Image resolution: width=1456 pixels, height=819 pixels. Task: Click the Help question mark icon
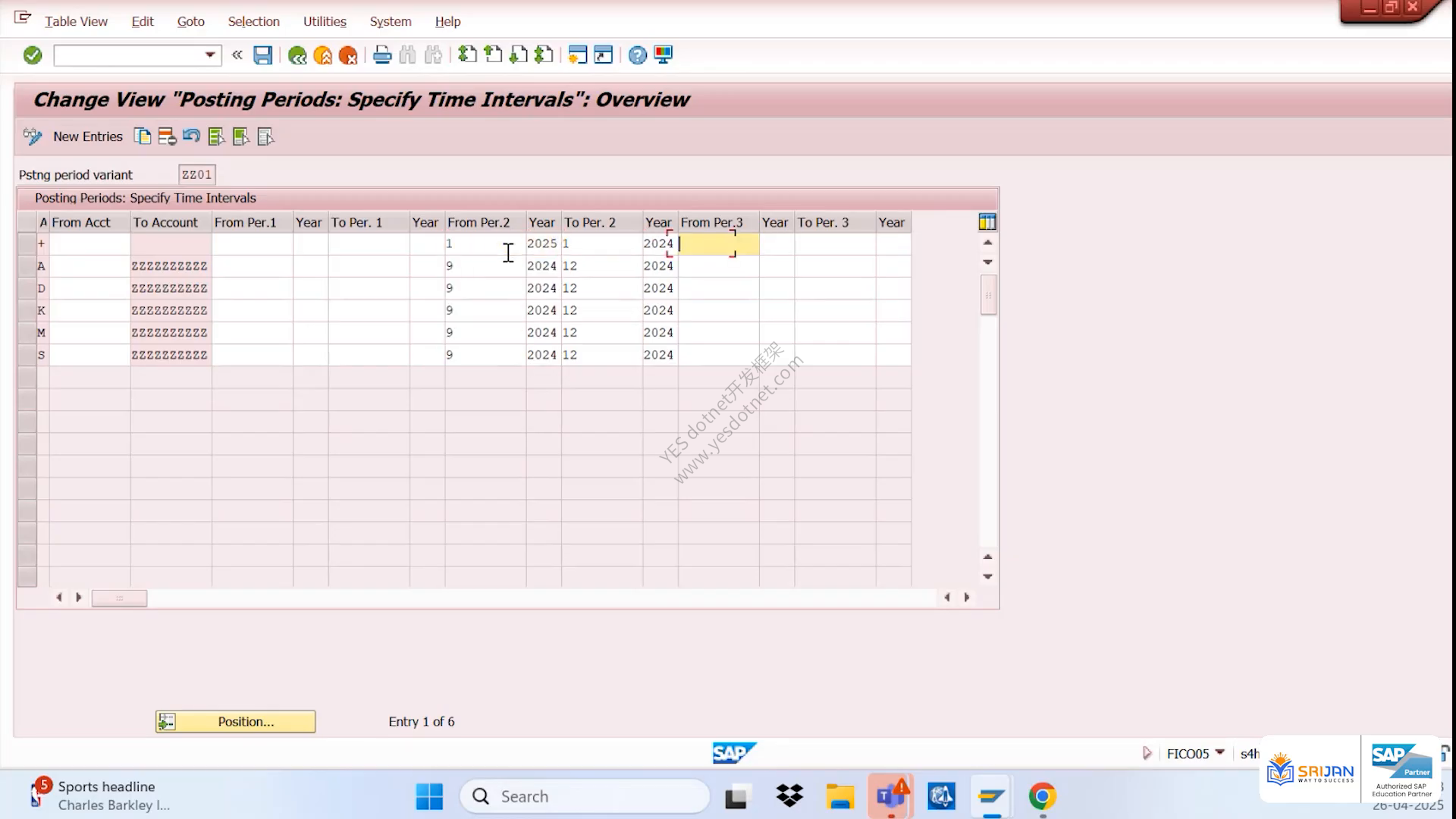638,55
